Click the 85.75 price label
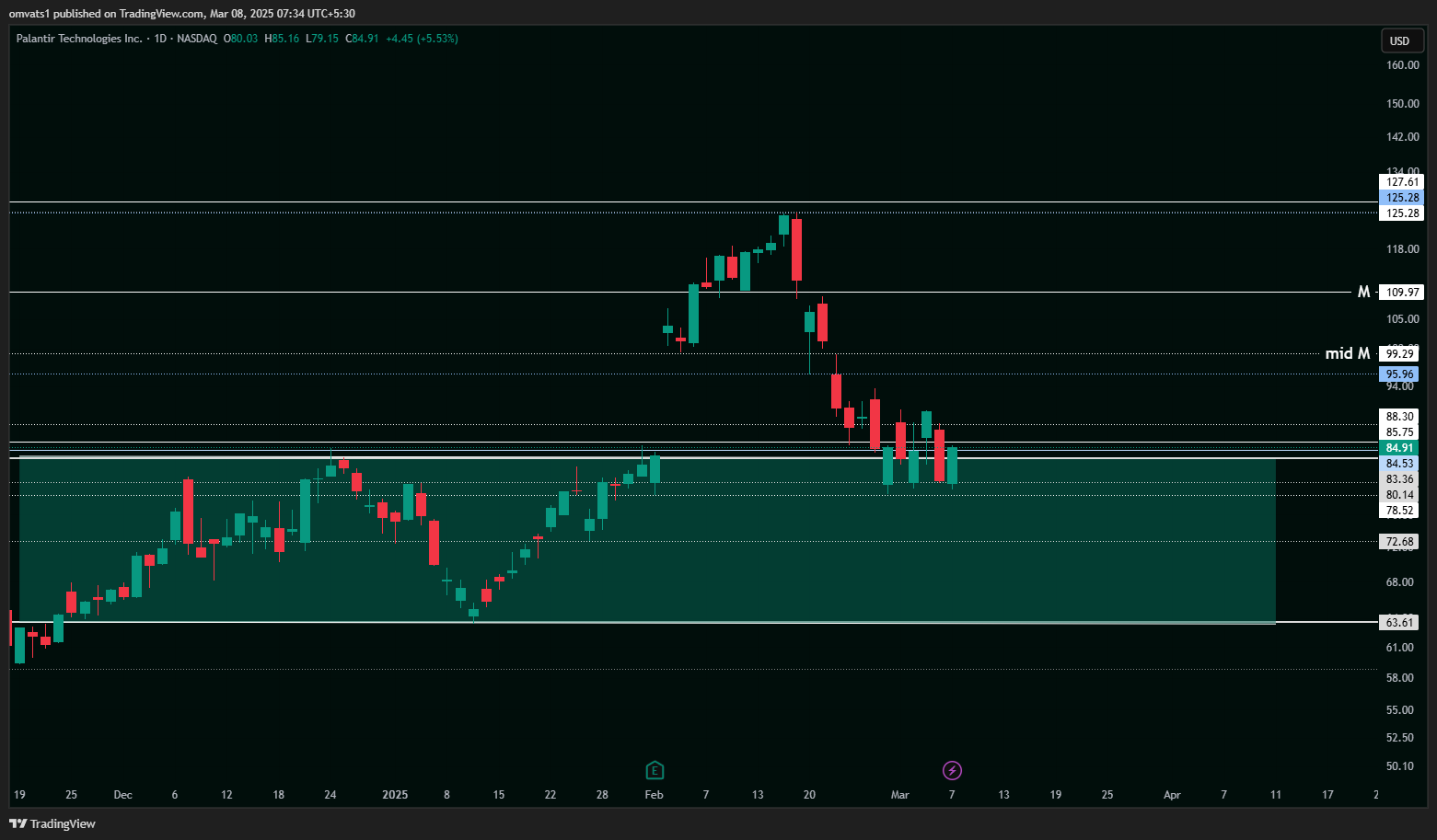 tap(1399, 432)
